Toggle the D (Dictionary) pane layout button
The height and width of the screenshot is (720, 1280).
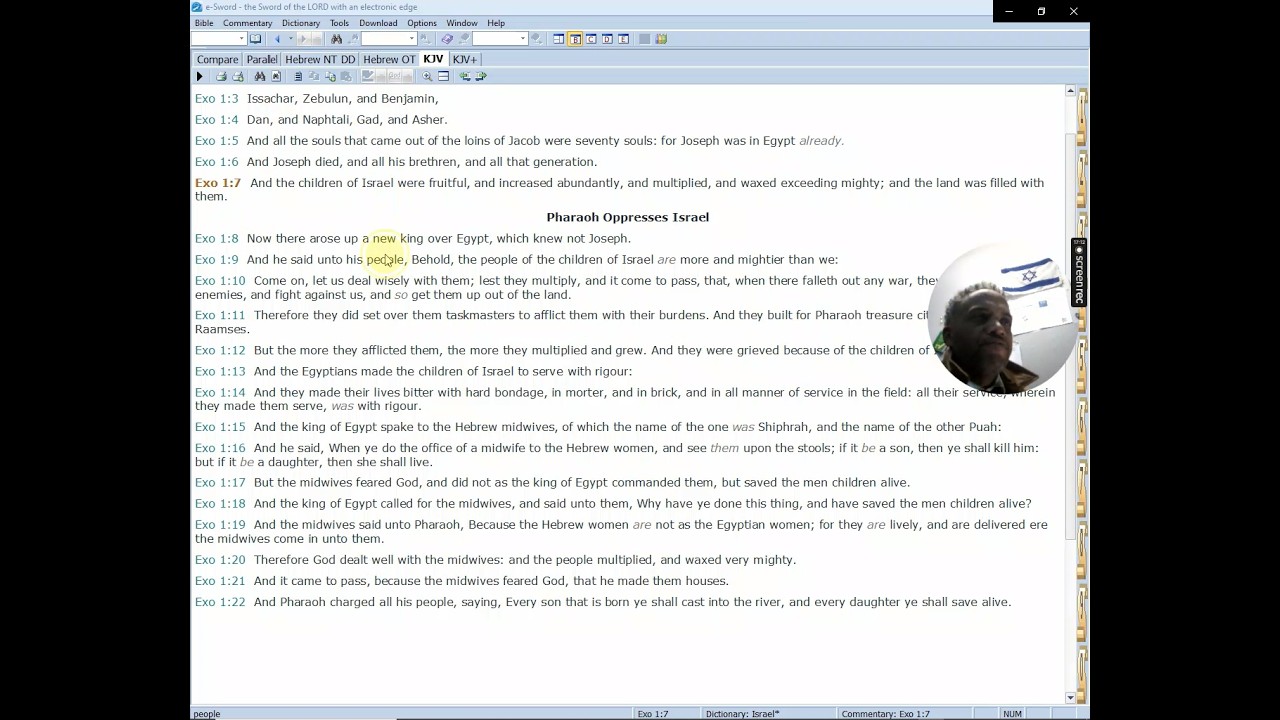(x=608, y=39)
